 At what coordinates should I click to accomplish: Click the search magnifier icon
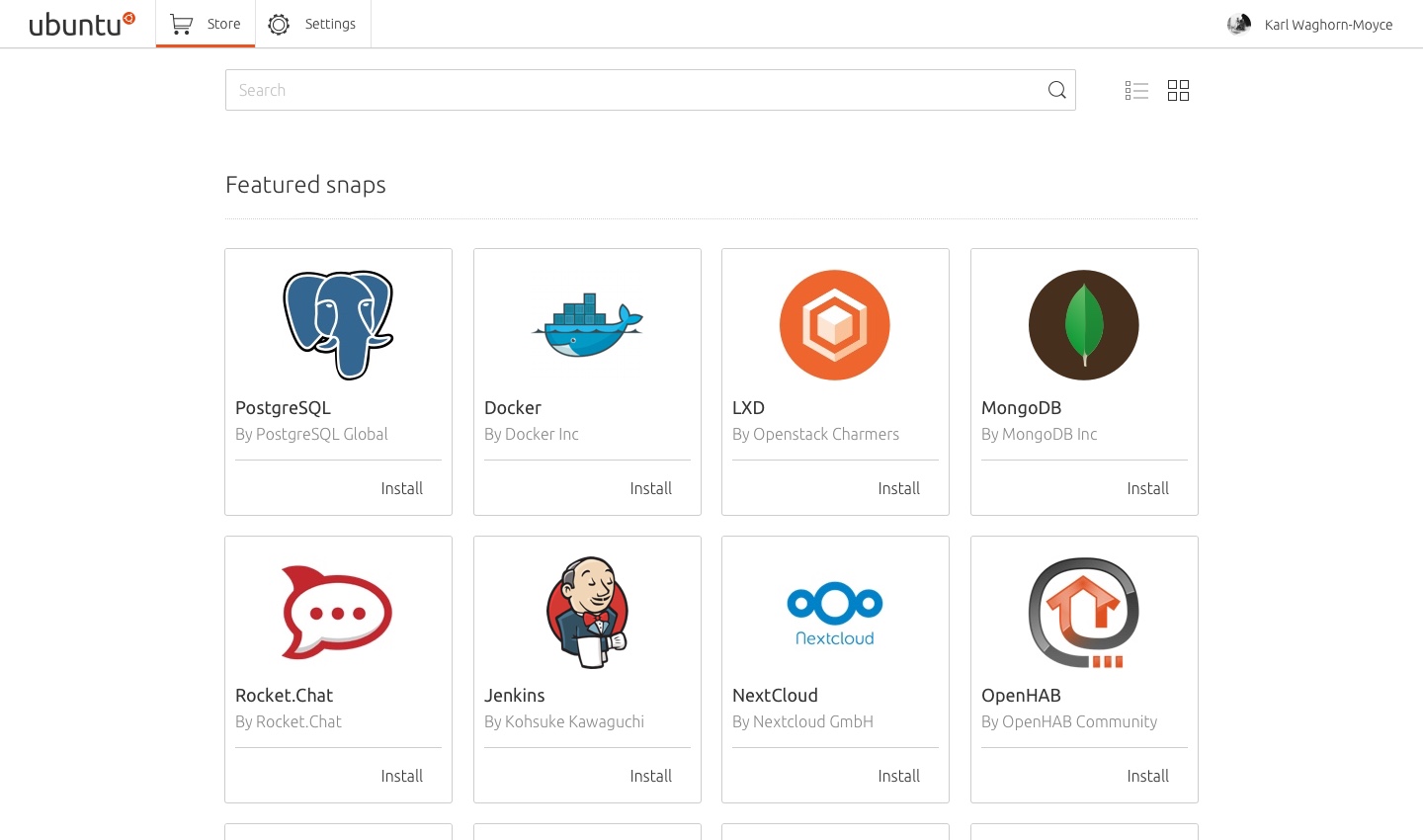pos(1056,90)
